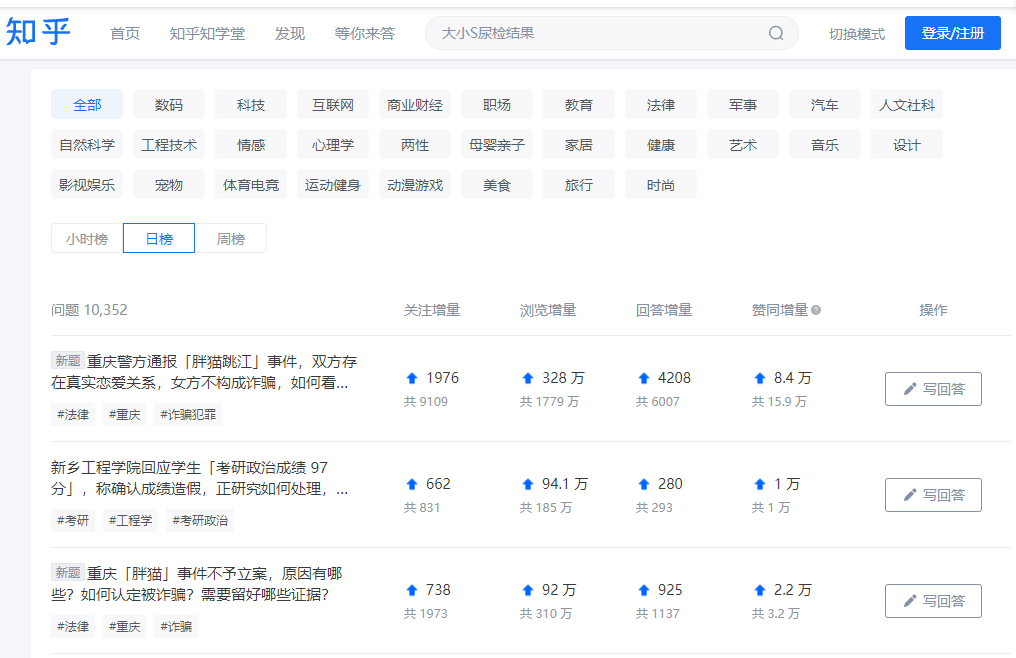
Task: Choose the 人文社科 category chip
Action: point(906,104)
